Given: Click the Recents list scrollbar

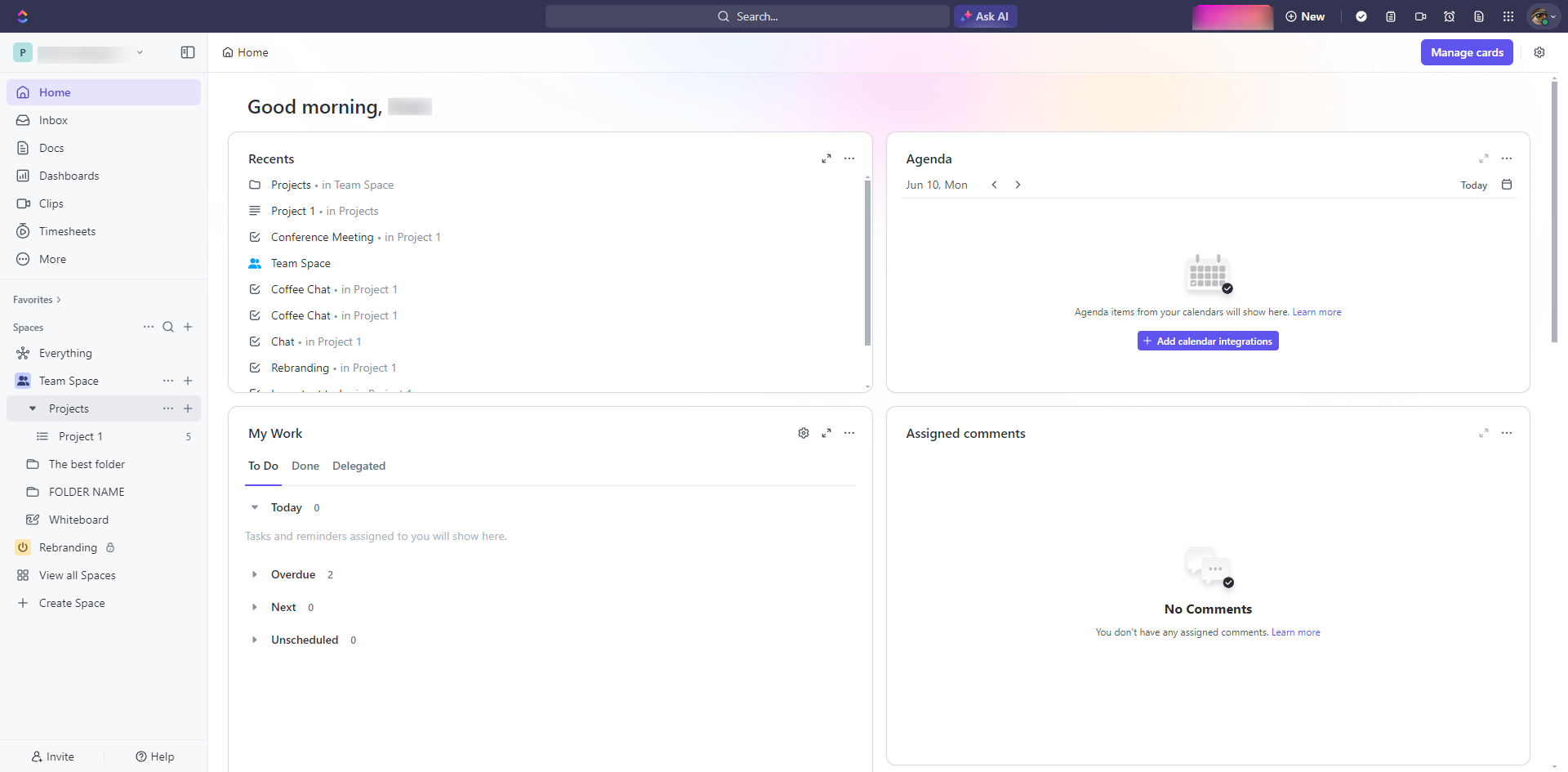Looking at the screenshot, I should (867, 261).
